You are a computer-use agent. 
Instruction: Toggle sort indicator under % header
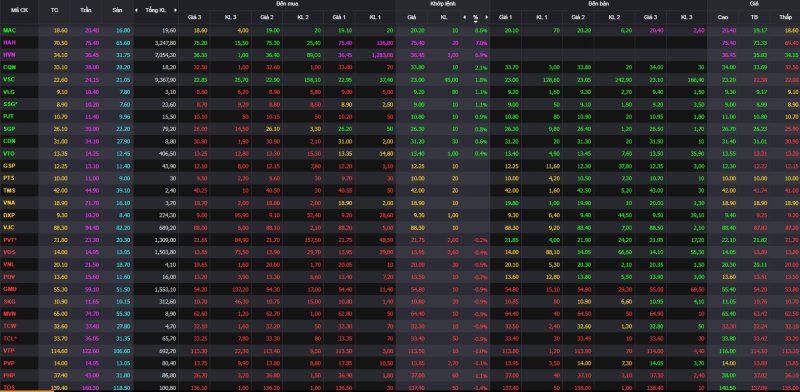pyautogui.click(x=476, y=21)
